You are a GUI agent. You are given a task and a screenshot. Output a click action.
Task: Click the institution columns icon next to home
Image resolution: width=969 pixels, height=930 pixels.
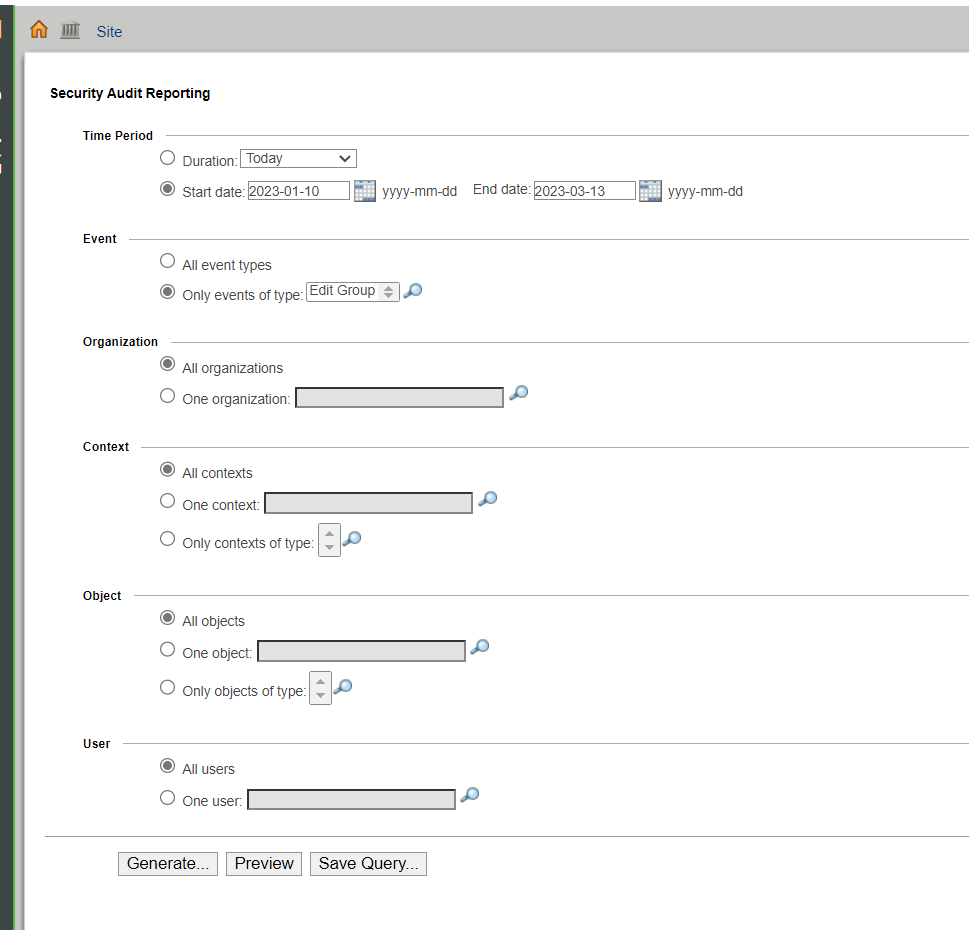tap(69, 29)
